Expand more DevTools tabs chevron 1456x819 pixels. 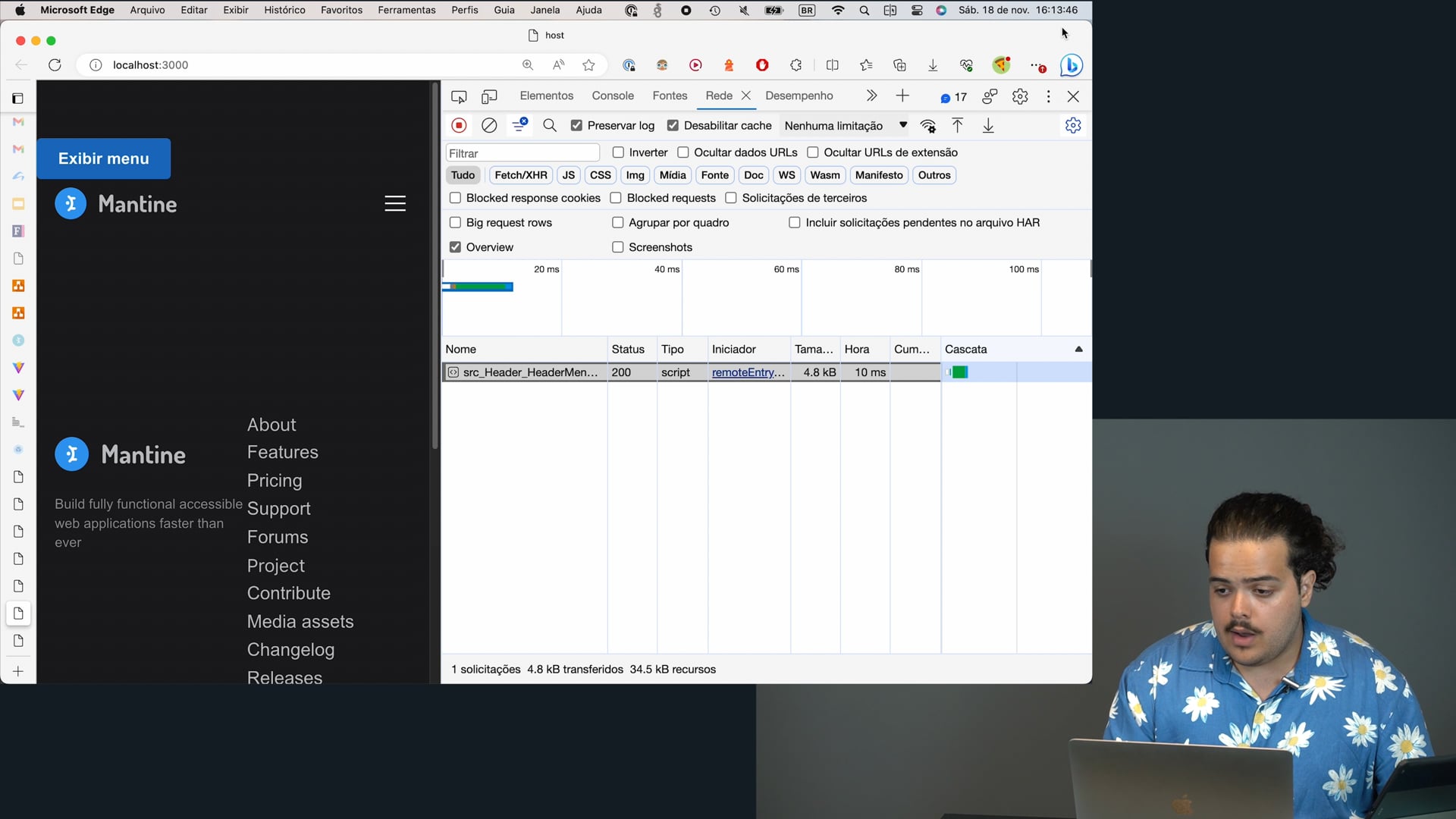click(x=871, y=96)
